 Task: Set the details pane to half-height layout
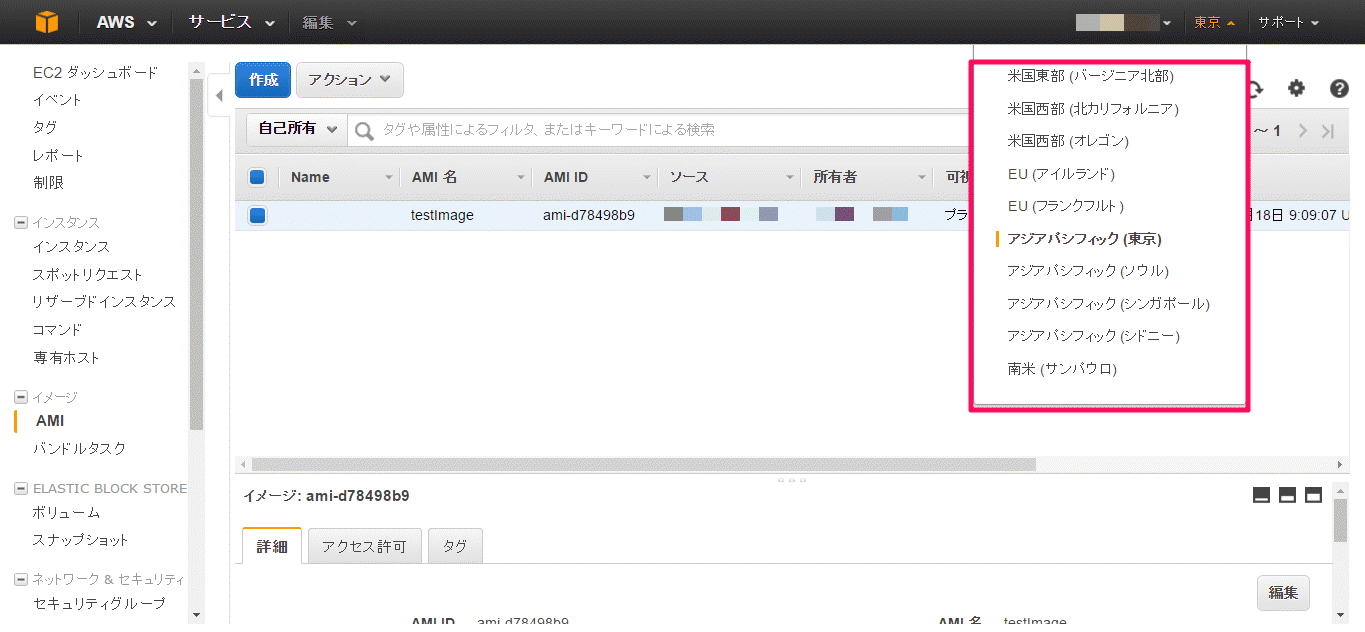point(1288,495)
